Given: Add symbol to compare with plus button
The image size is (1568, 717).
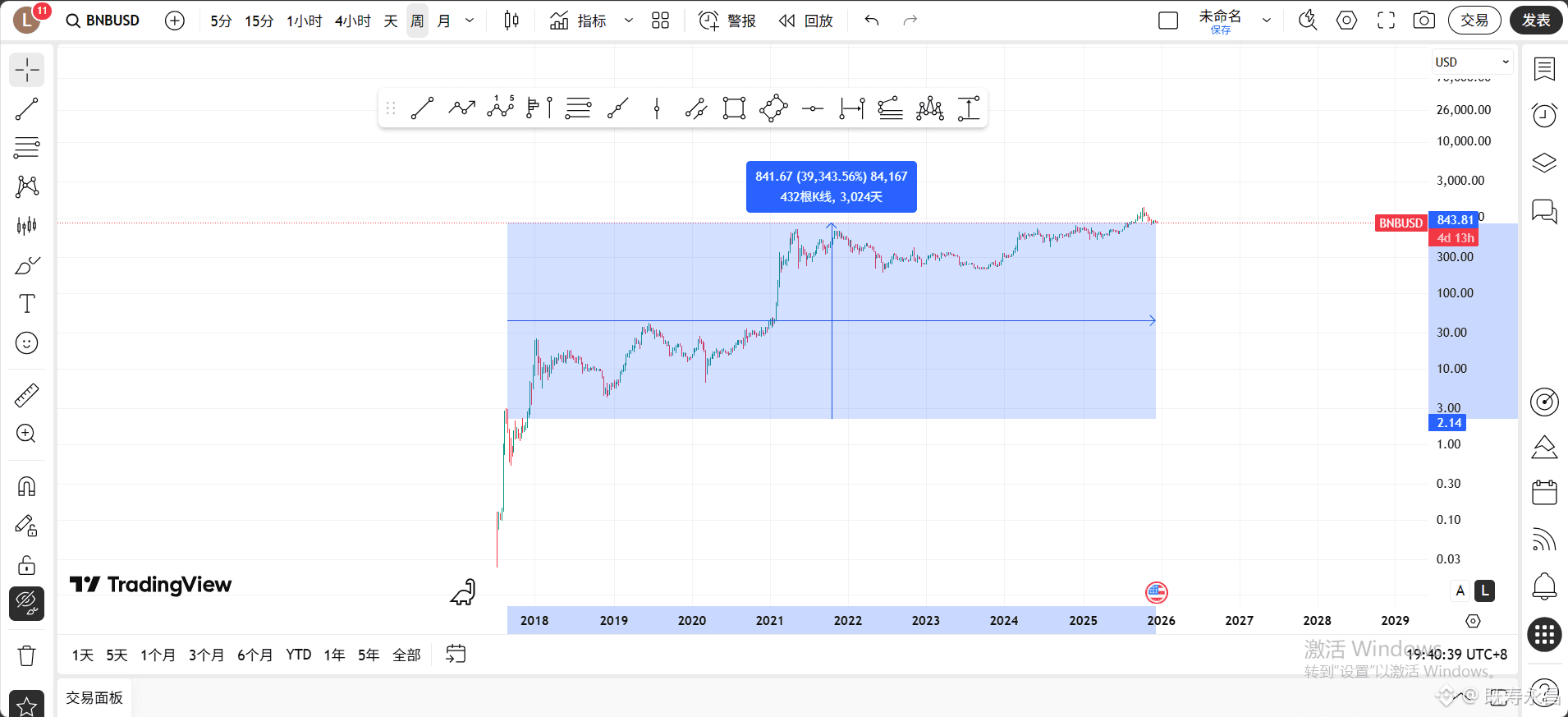Looking at the screenshot, I should (x=175, y=21).
